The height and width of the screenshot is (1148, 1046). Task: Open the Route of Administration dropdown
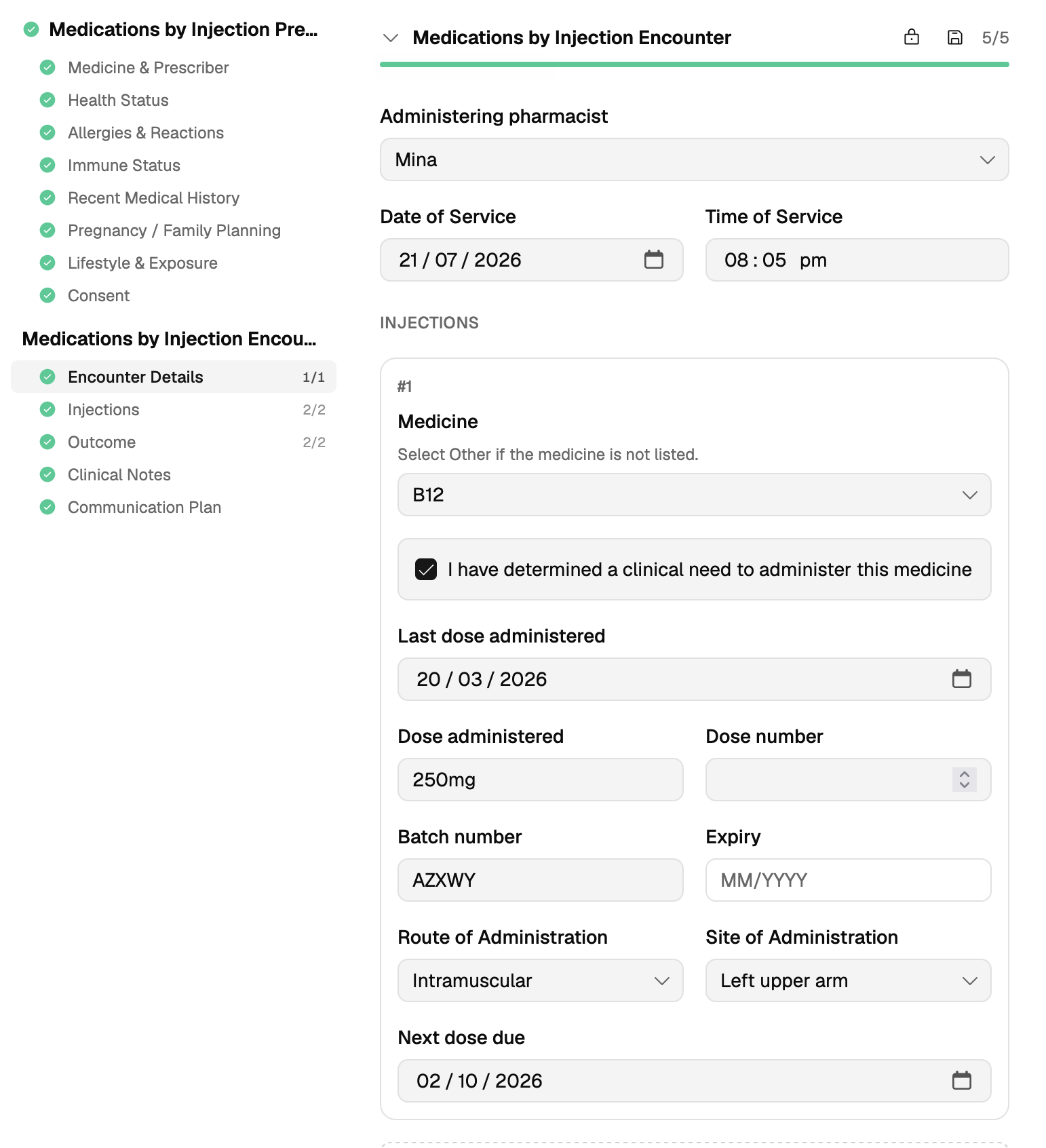540,980
